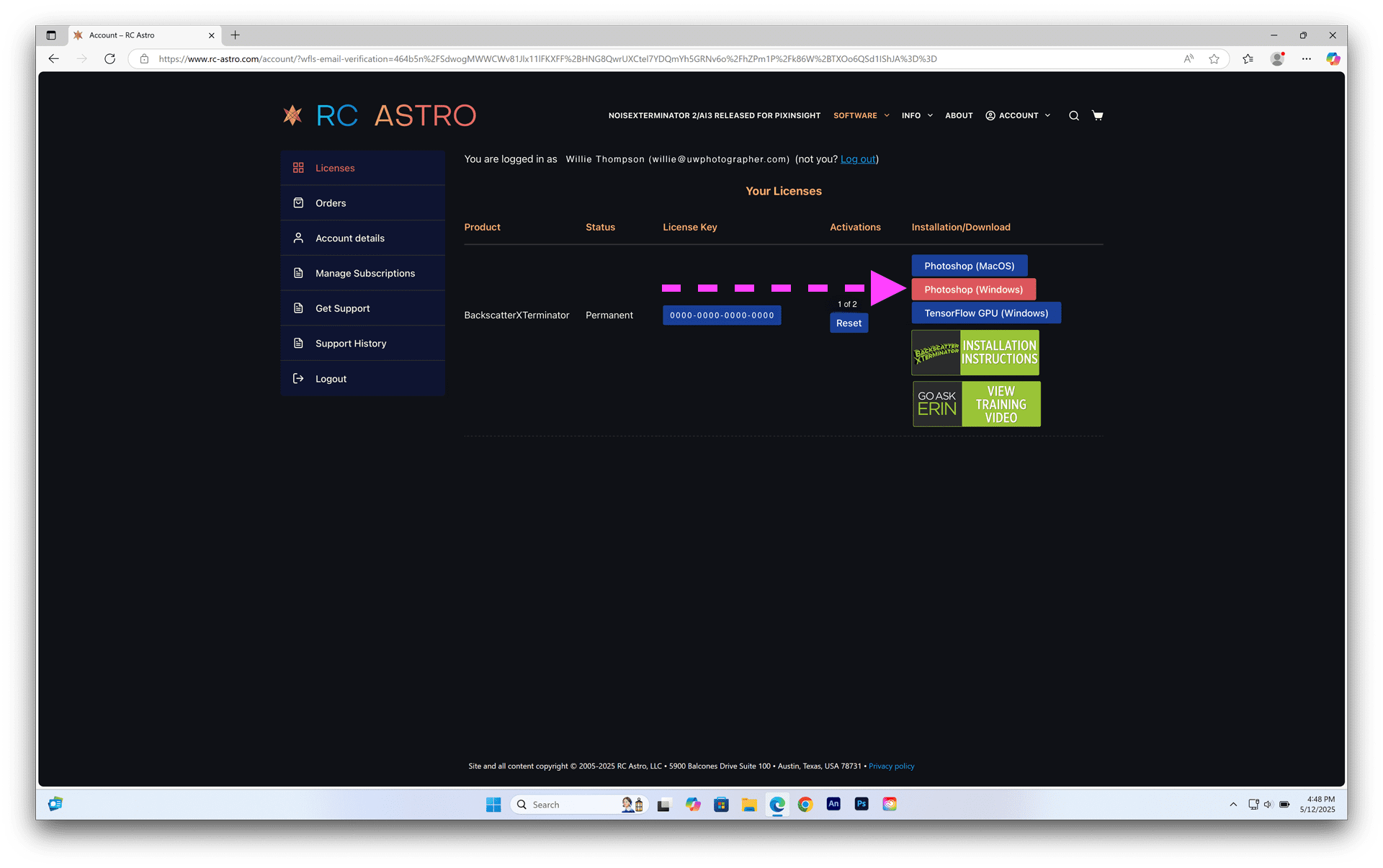Launch Adobe Animate from the taskbar
The image size is (1383, 868).
[x=833, y=804]
